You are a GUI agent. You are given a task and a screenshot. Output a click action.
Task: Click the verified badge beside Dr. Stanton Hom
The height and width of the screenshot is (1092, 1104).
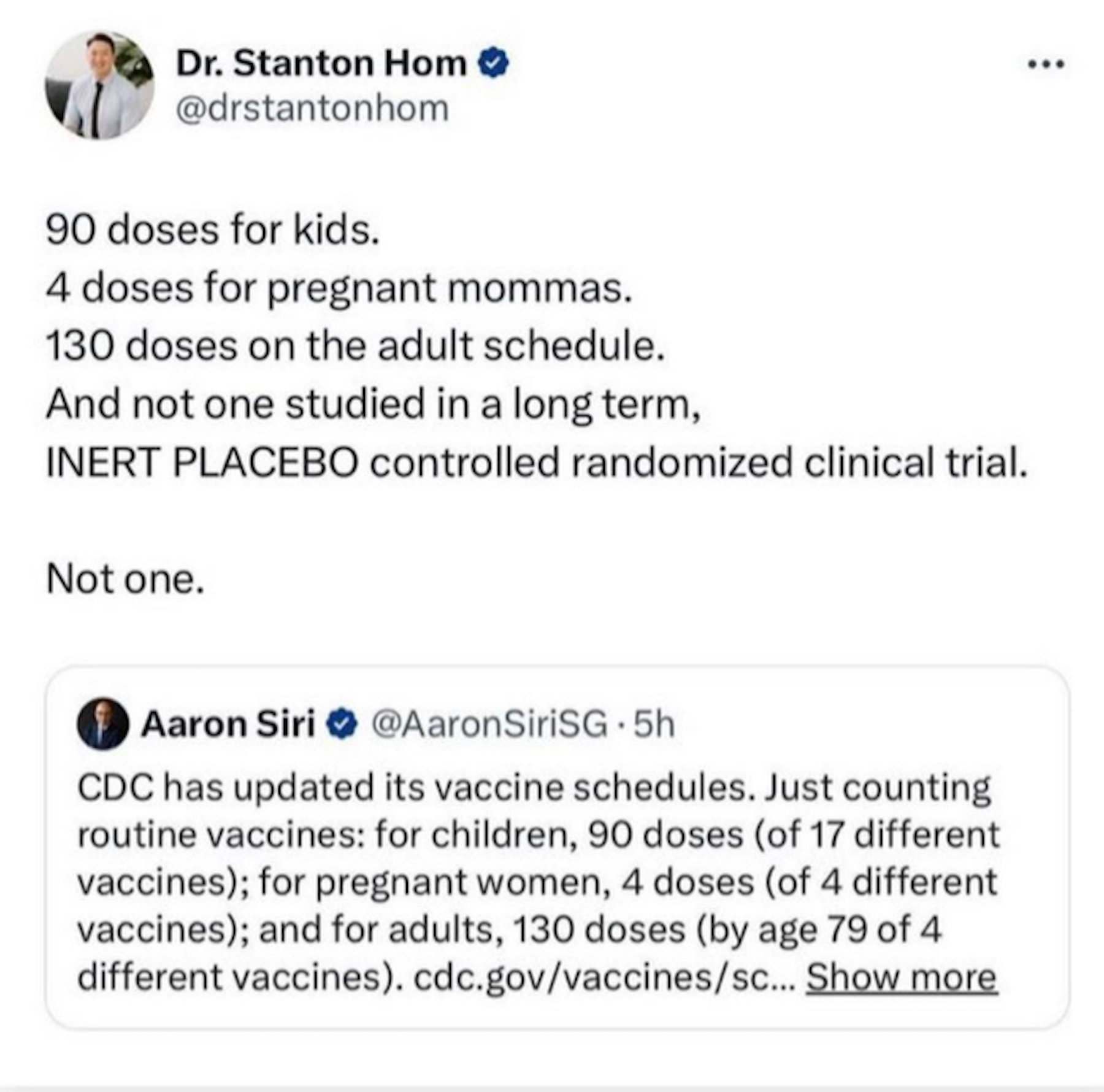tap(493, 63)
